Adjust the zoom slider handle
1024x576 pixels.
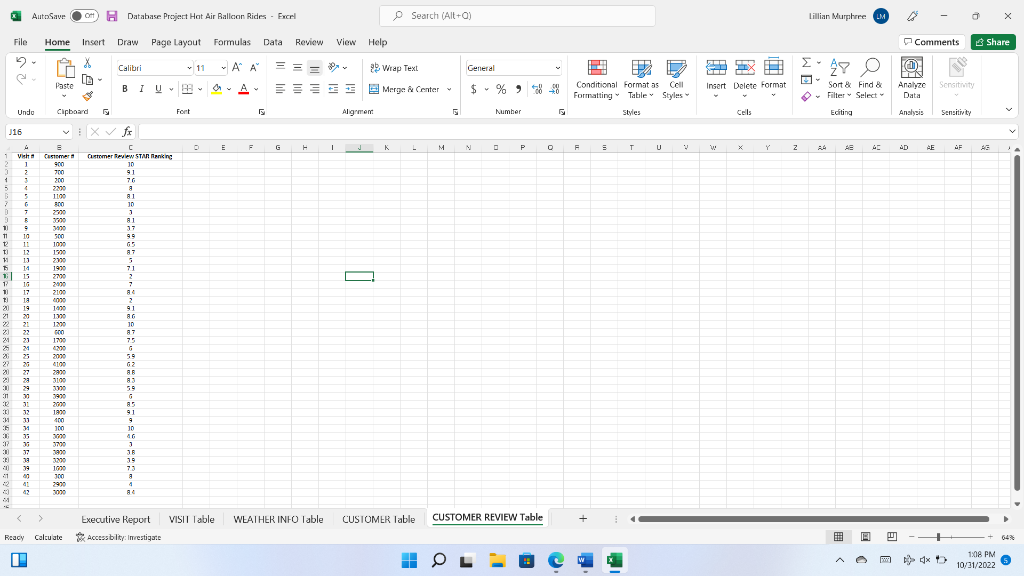[938, 537]
